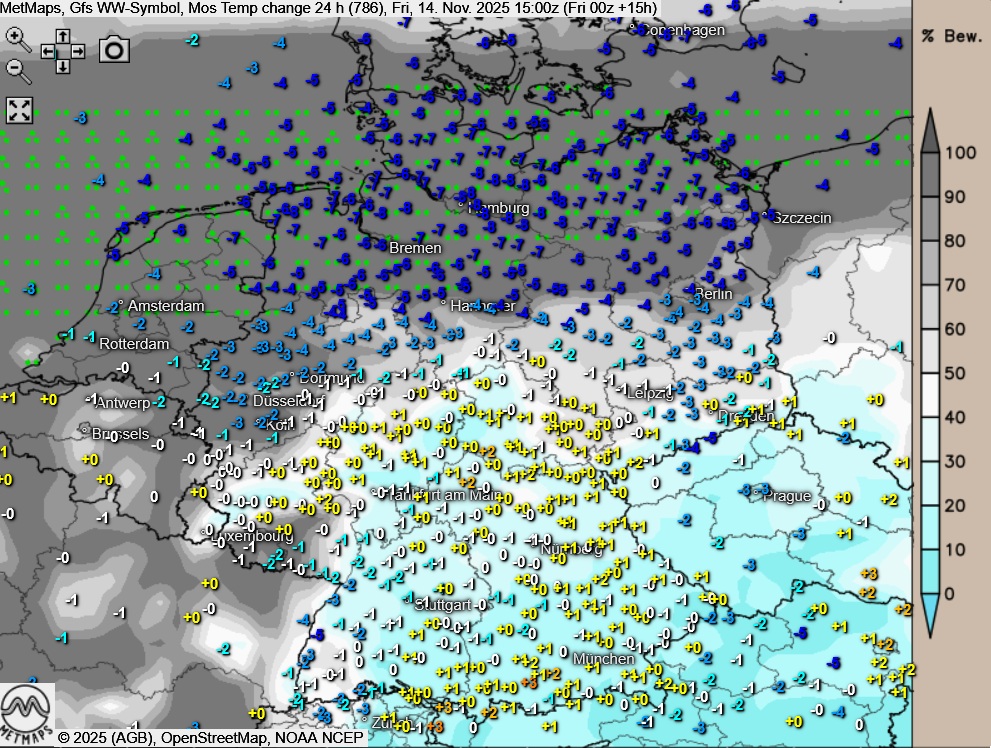Image resolution: width=991 pixels, height=748 pixels.
Task: Pan the map left with arrow button
Action: click(x=48, y=50)
